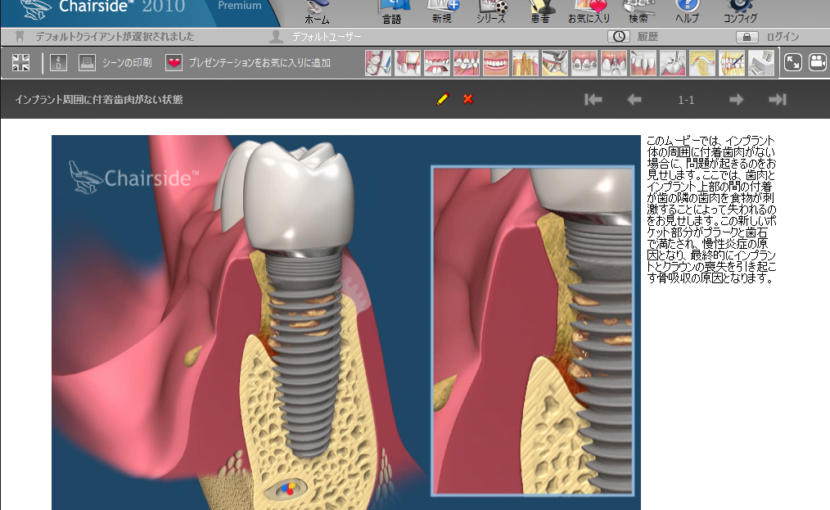The image size is (830, 510).
Task: Open the 履歴 history clock button
Action: point(618,37)
